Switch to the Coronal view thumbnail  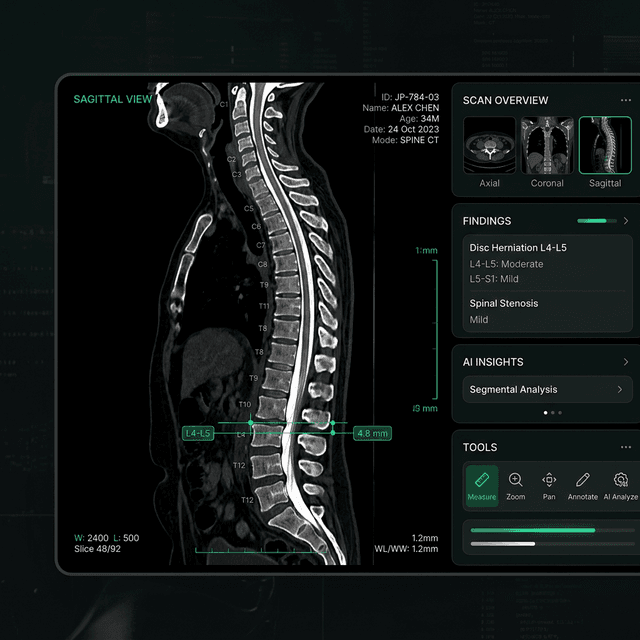[547, 145]
